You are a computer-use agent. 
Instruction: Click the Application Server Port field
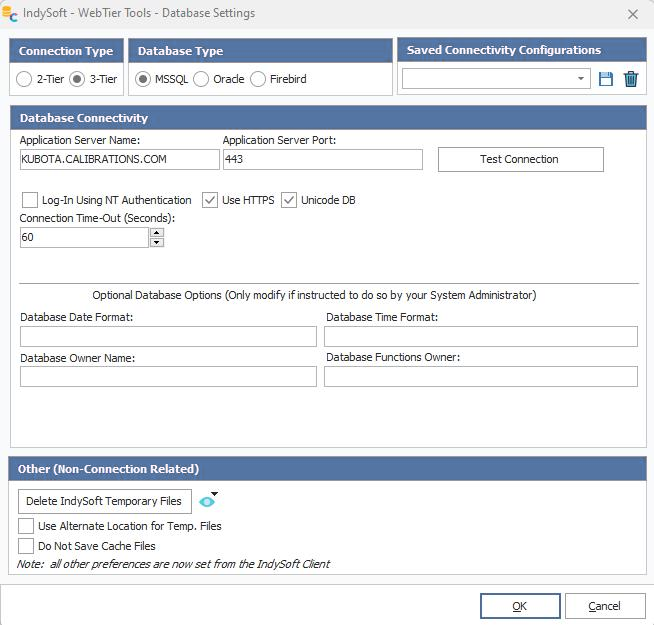tap(323, 159)
